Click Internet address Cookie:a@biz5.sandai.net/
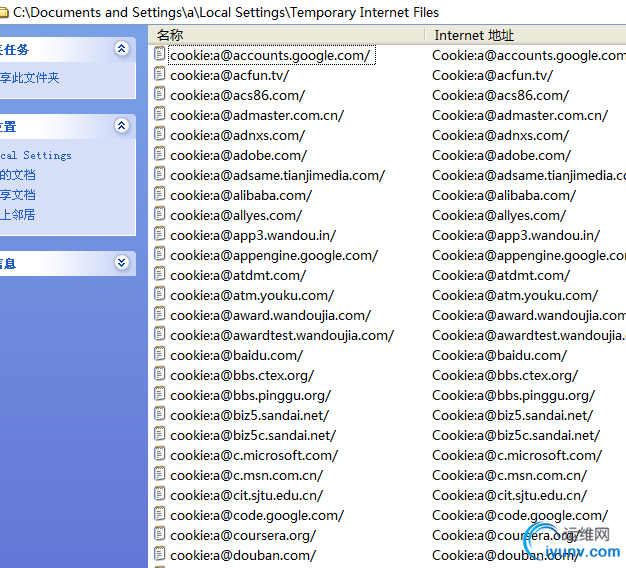 coord(513,415)
